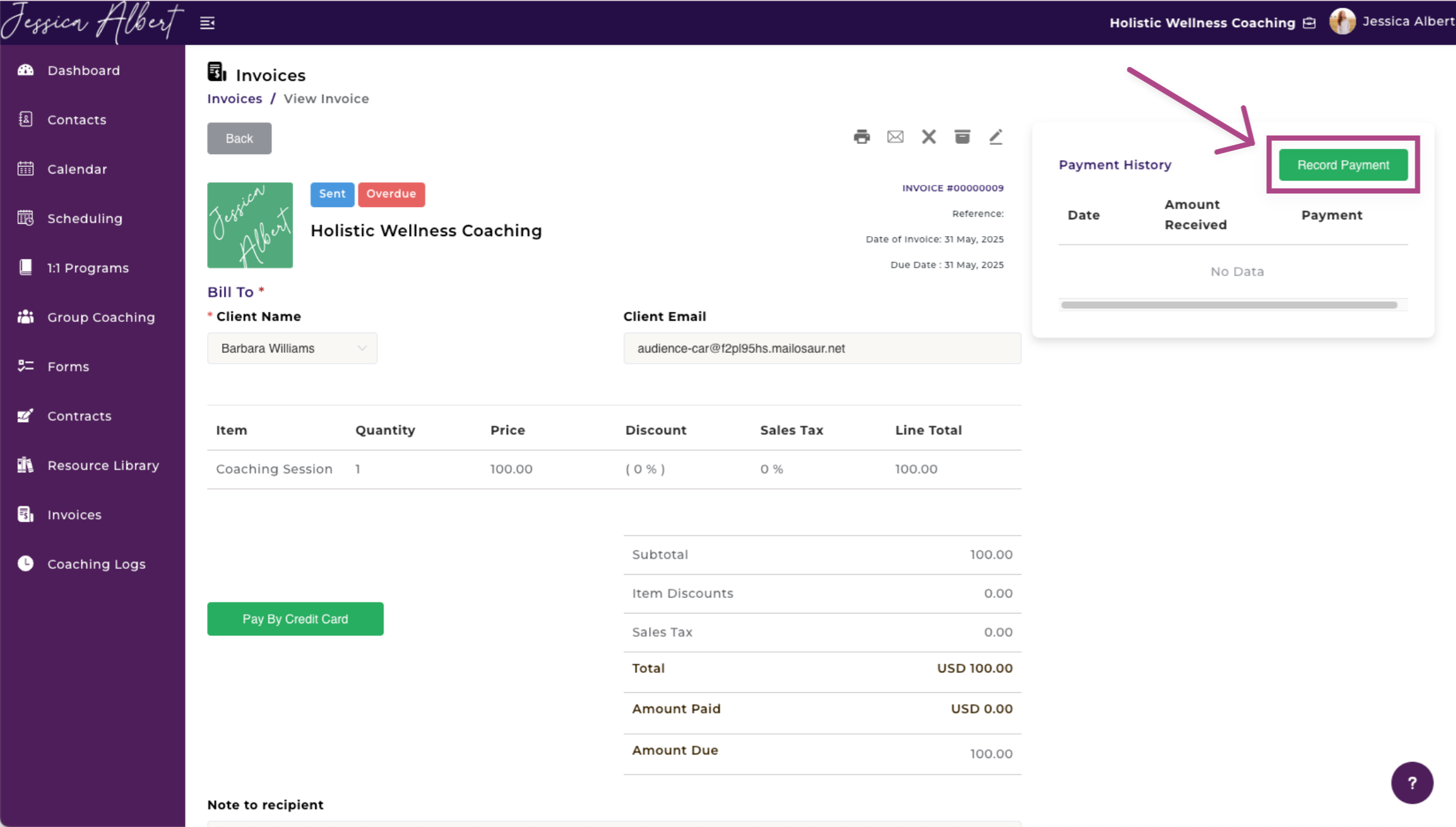
Task: Print the invoice using printer icon
Action: pyautogui.click(x=862, y=137)
